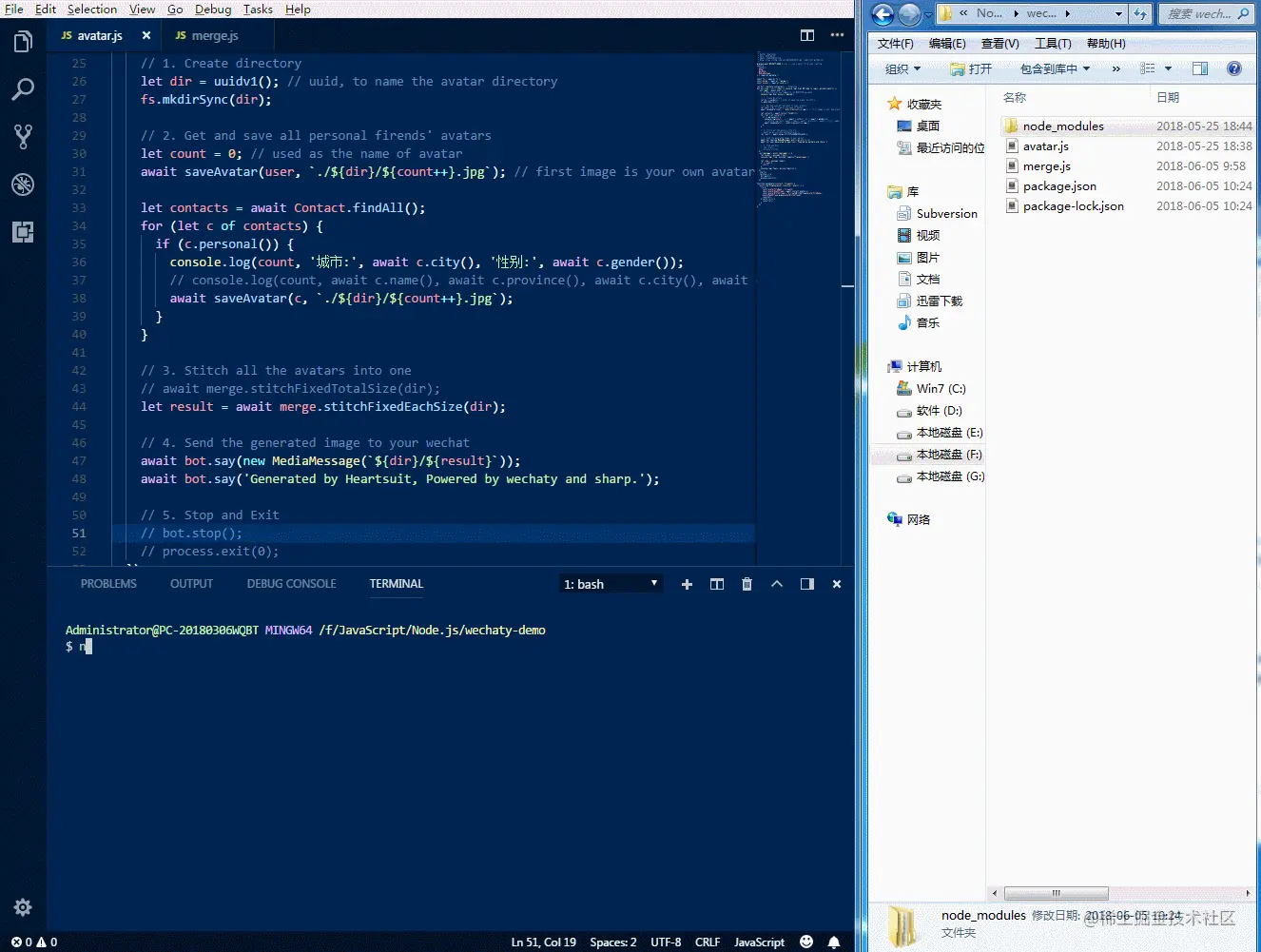Change line endings via CRLF

point(708,942)
